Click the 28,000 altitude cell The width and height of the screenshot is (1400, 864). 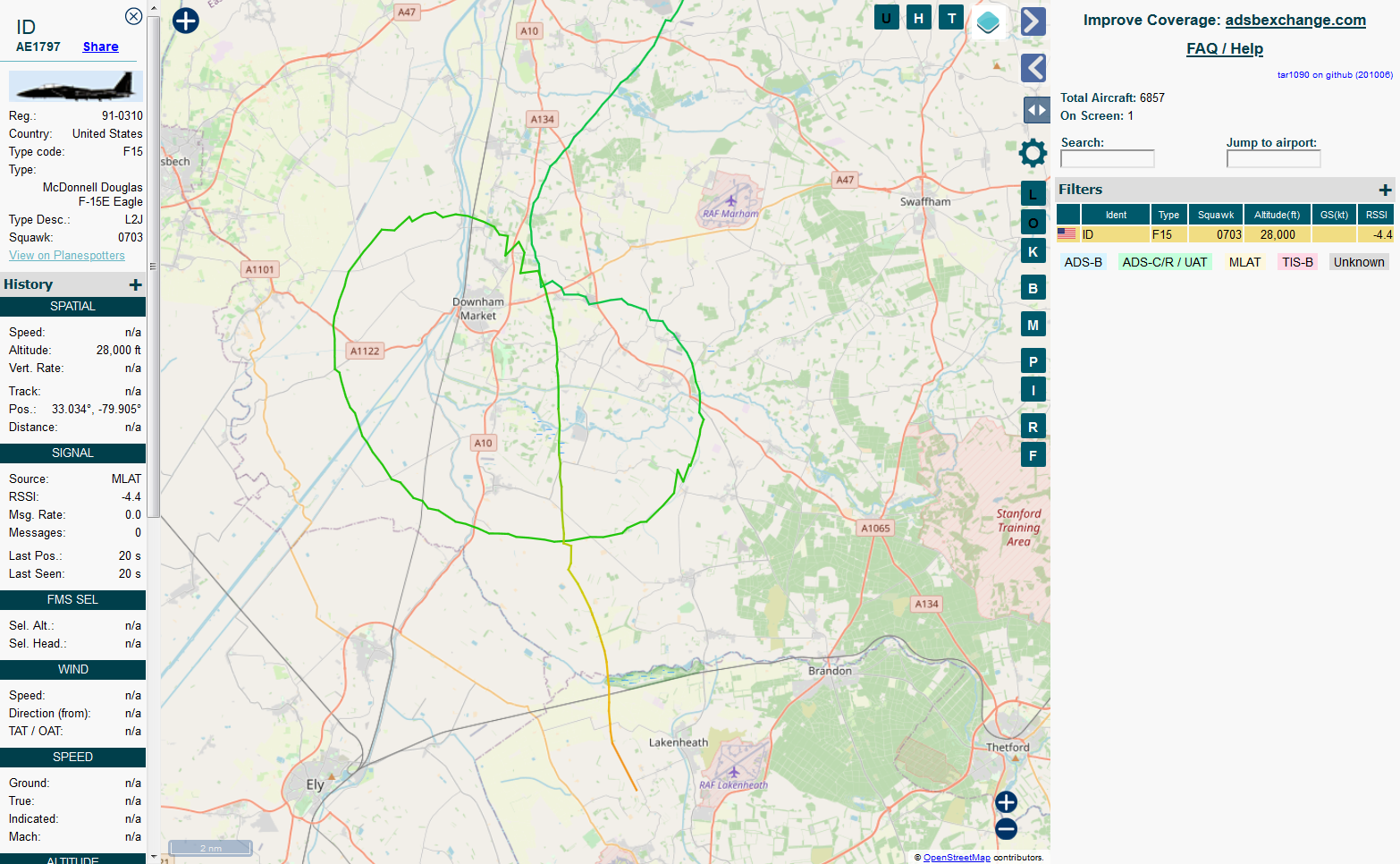1278,234
